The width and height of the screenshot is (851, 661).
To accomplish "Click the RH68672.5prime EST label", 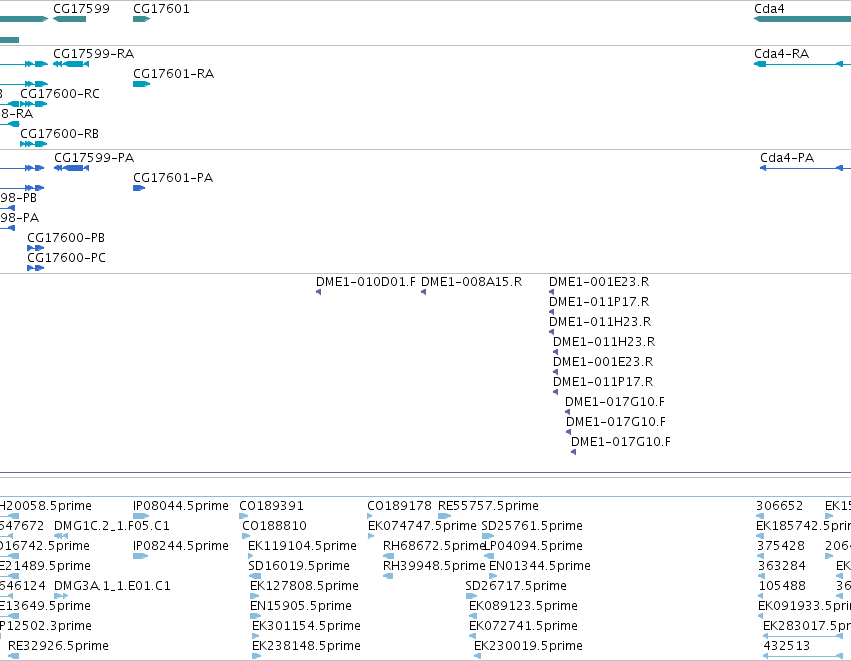I will pos(433,546).
